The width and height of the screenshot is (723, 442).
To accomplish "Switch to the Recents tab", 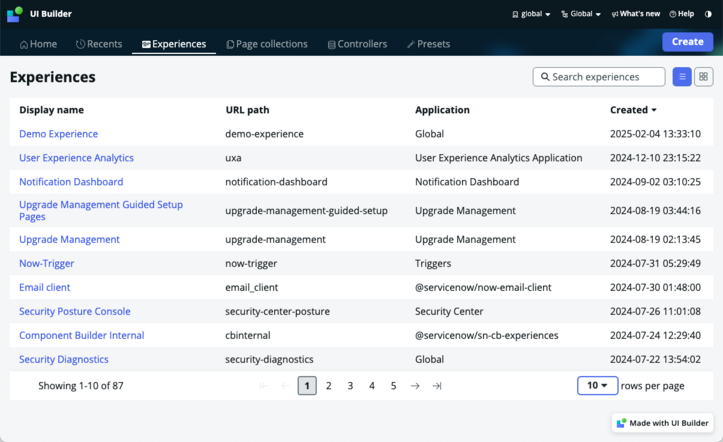I will (99, 44).
